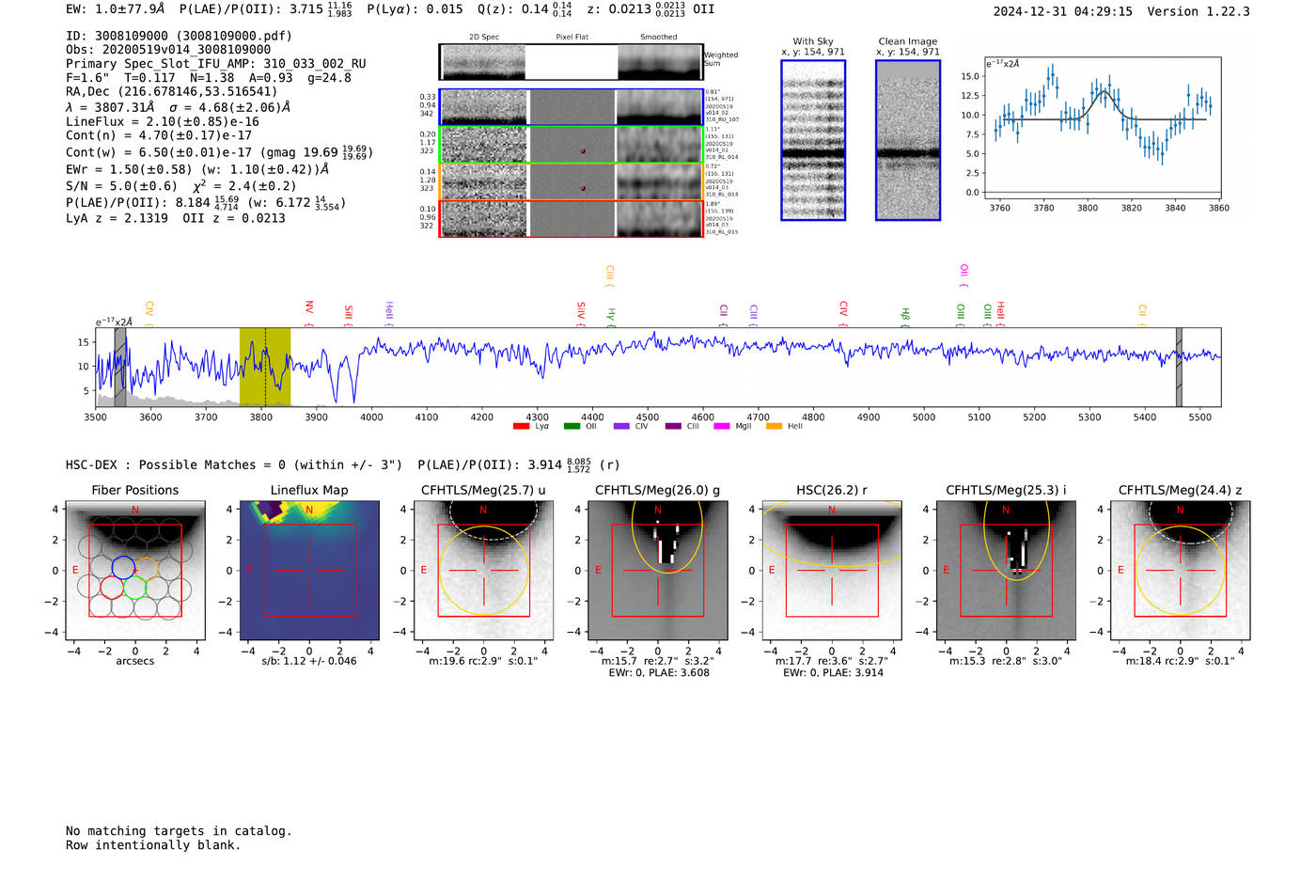Click the No matching targets in catalog message
The image size is (1316, 896).
[x=179, y=831]
